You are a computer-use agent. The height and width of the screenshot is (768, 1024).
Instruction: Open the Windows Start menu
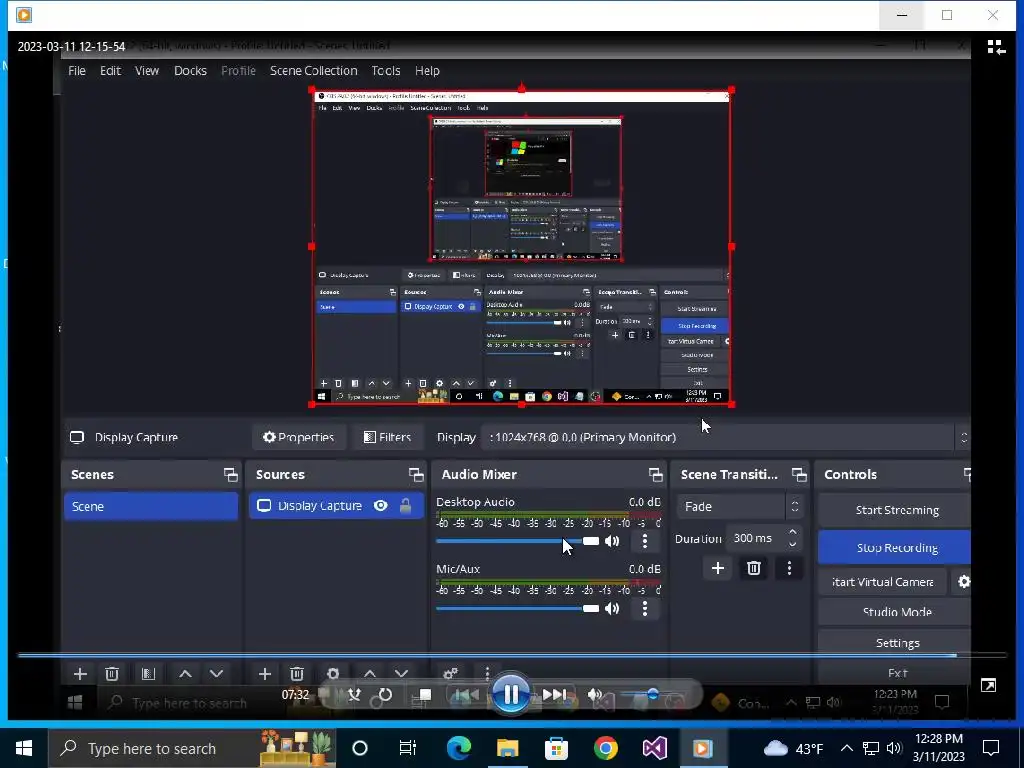pyautogui.click(x=24, y=748)
